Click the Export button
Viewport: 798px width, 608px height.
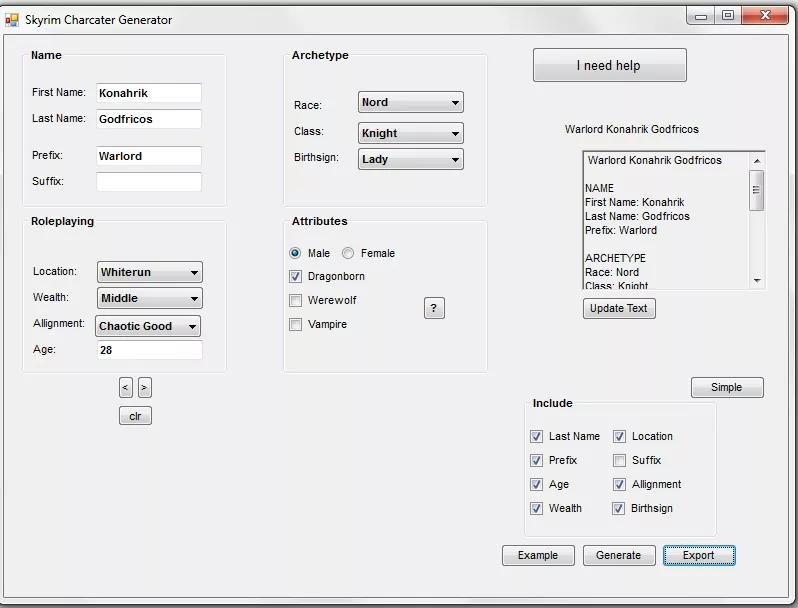699,555
